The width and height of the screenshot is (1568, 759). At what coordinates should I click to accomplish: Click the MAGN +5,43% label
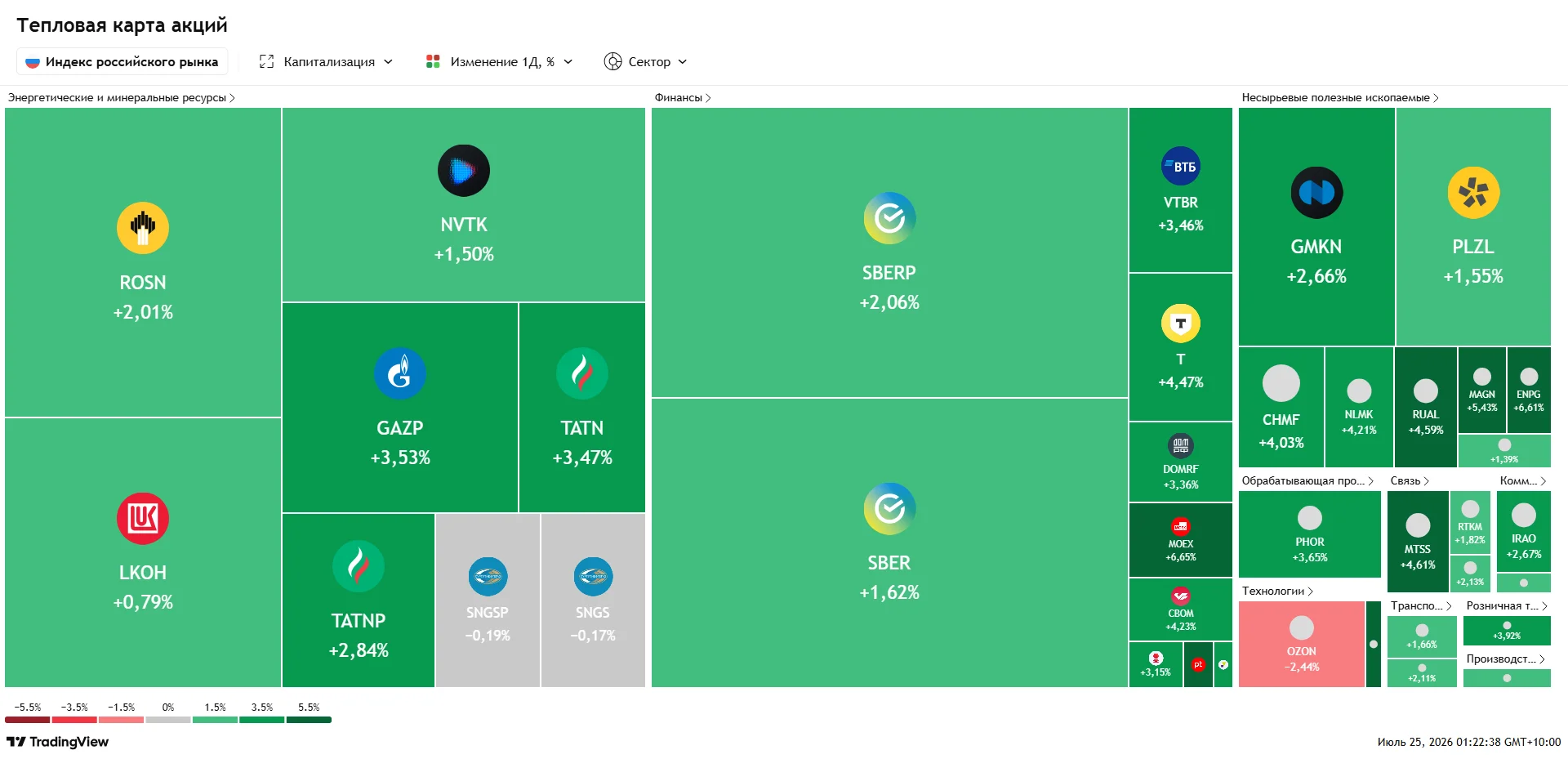point(1482,400)
